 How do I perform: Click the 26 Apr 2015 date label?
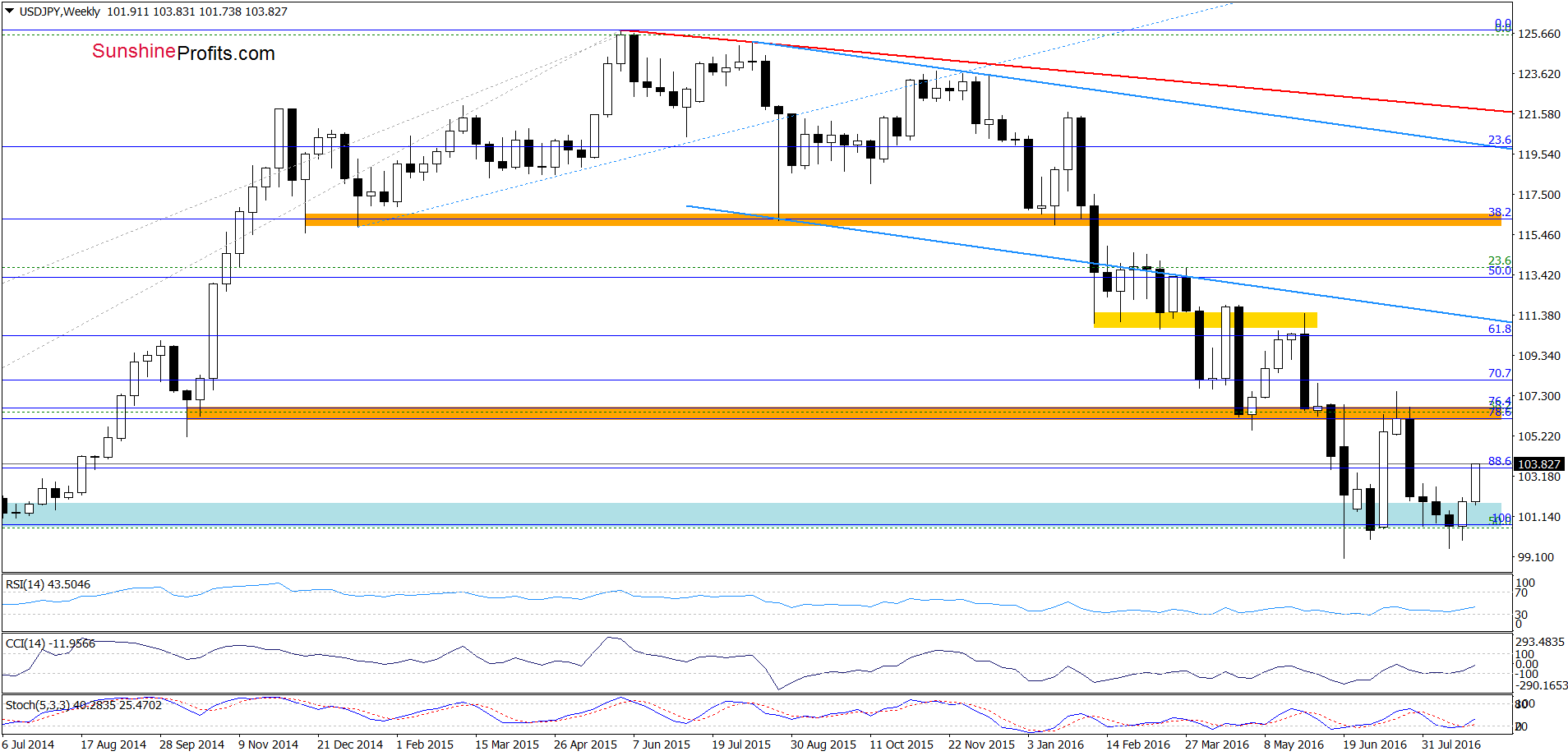[x=585, y=744]
